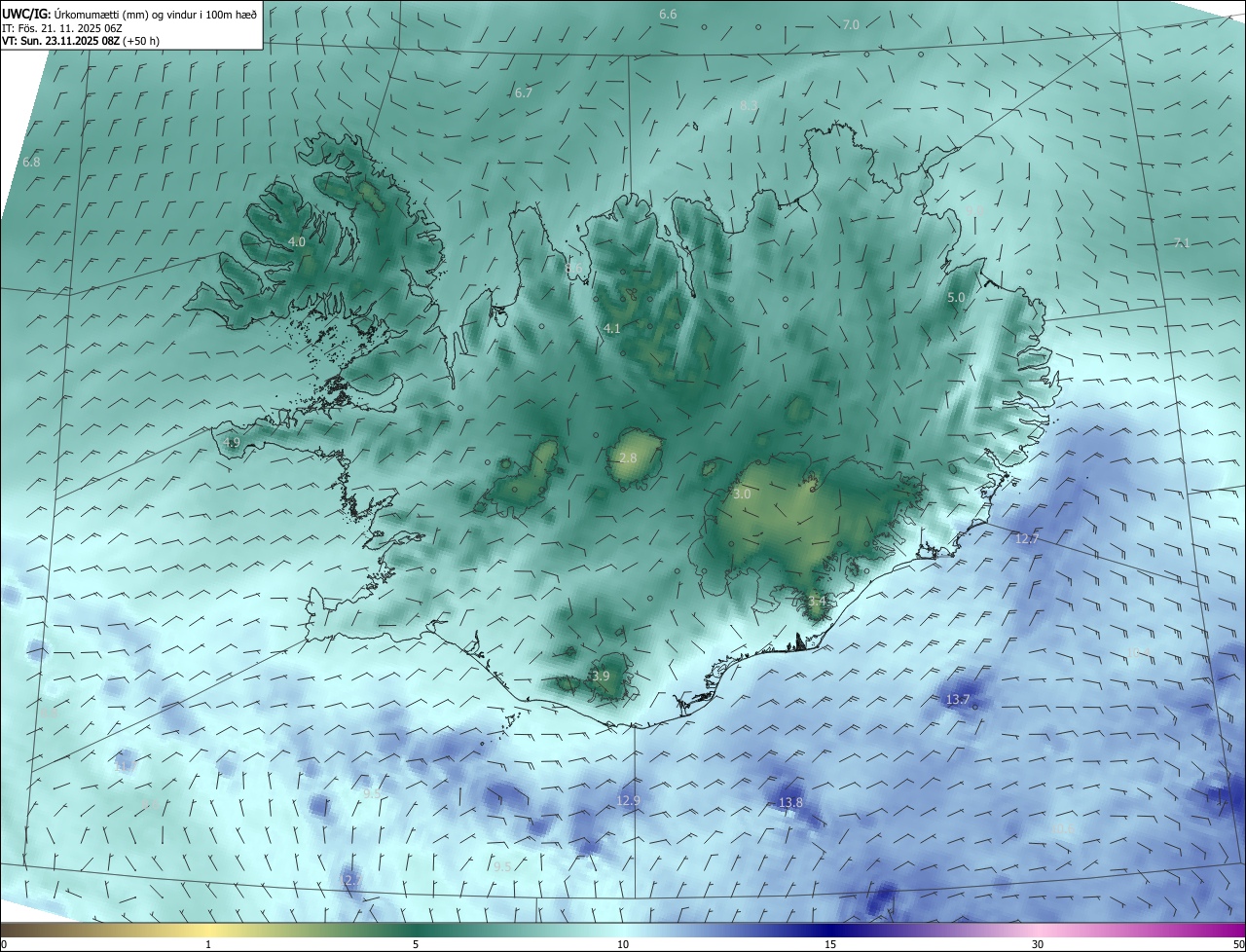1246x952 pixels.
Task: Click the 6.8 value label
Action: (31, 162)
